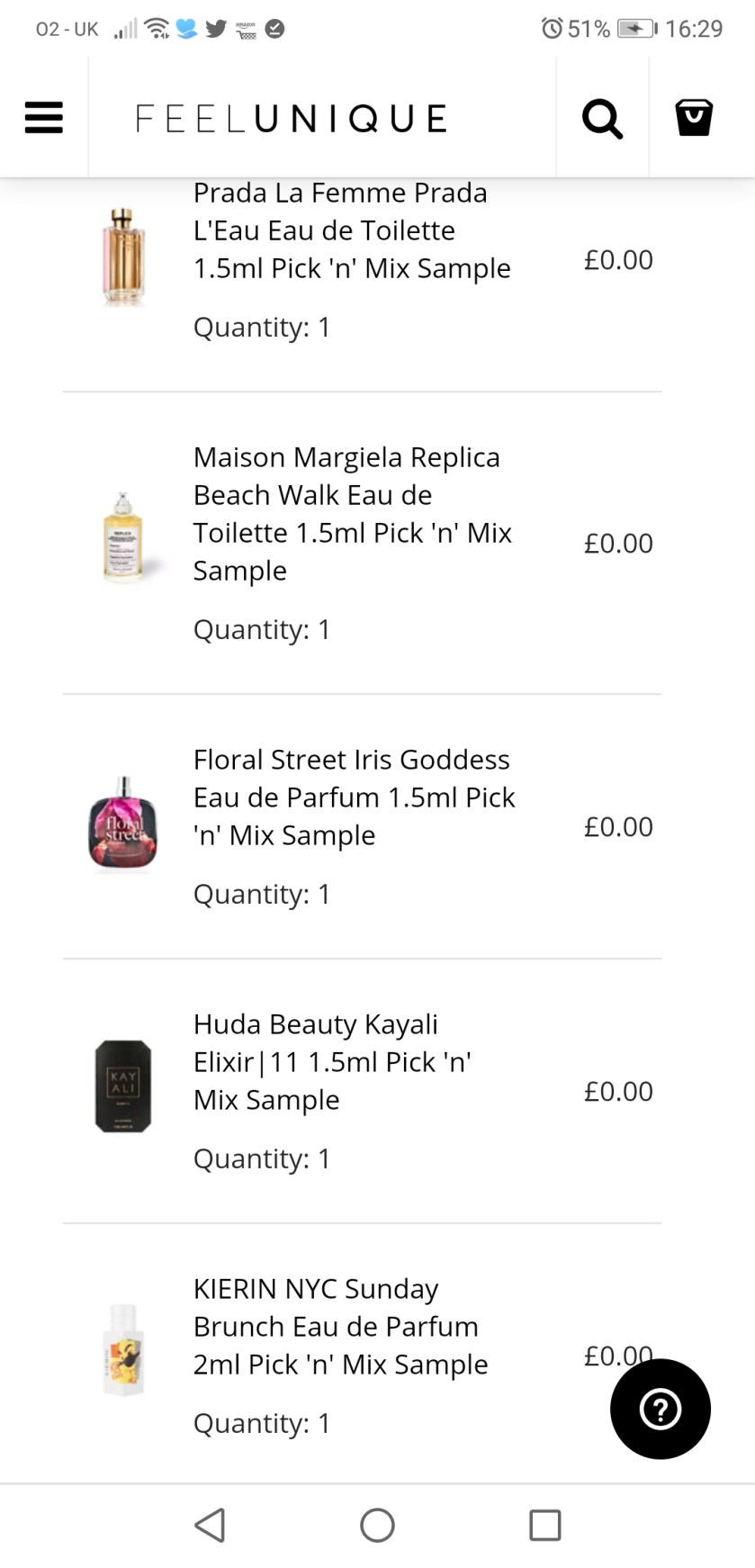Tap the black Kayali bottle thumbnail
The width and height of the screenshot is (755, 1568).
123,1086
